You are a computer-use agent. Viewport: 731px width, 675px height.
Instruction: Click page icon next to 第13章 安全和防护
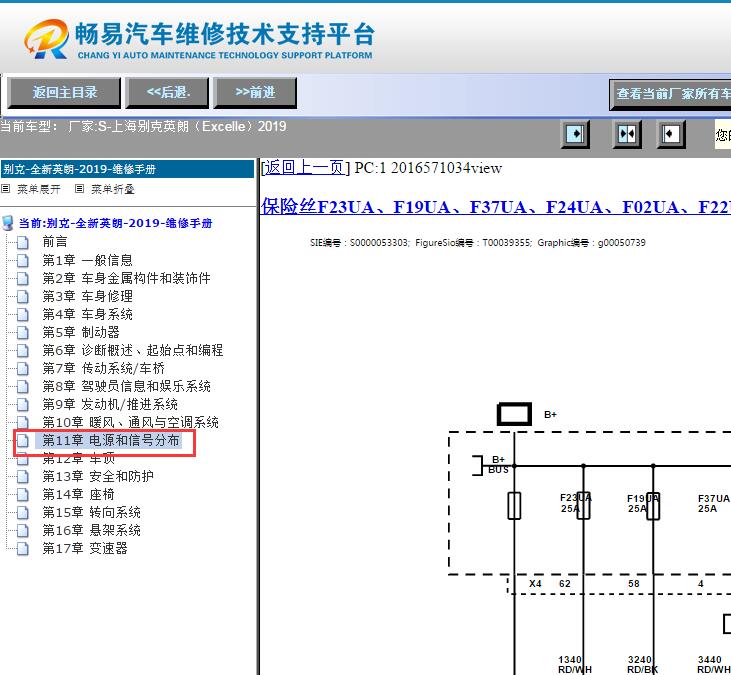tap(23, 476)
